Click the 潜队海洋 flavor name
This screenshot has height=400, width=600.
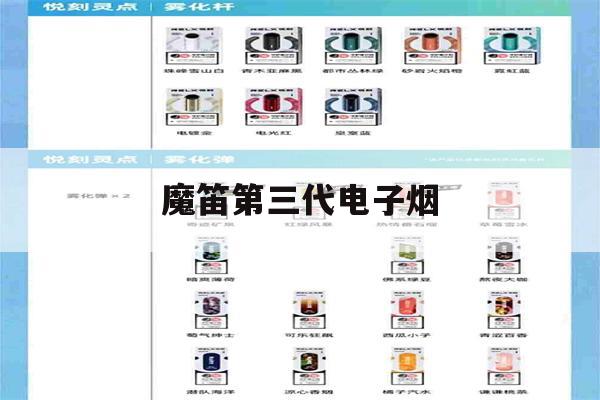pyautogui.click(x=211, y=392)
